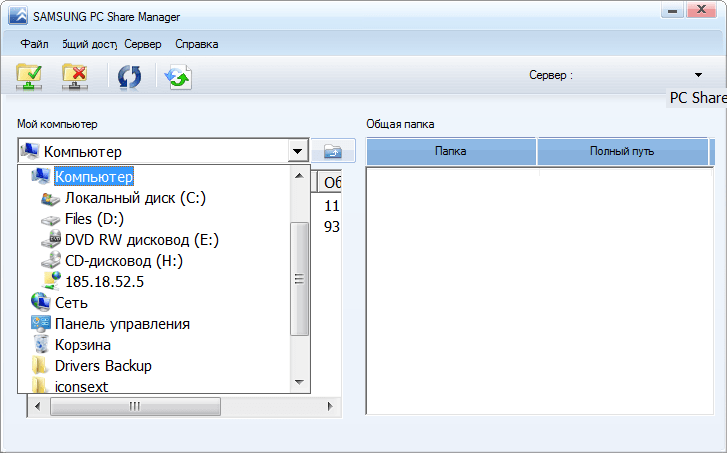Click the green sync document toolbar icon
Viewport: 727px width, 453px height.
179,77
